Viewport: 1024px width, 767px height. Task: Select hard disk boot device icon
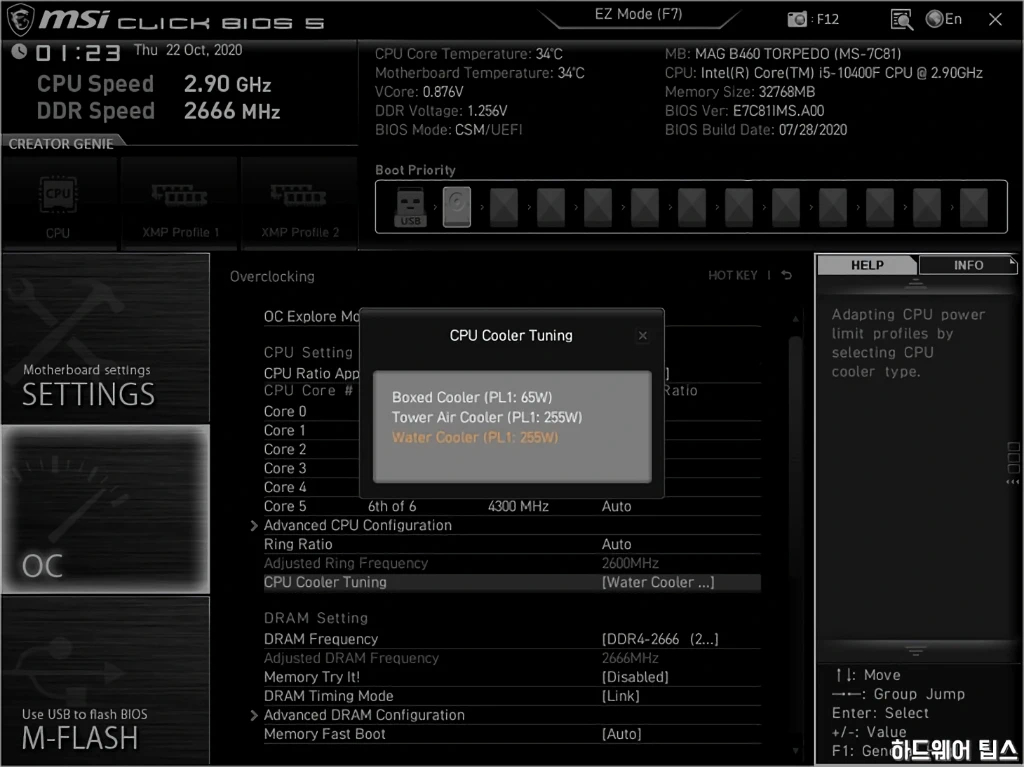coord(456,207)
